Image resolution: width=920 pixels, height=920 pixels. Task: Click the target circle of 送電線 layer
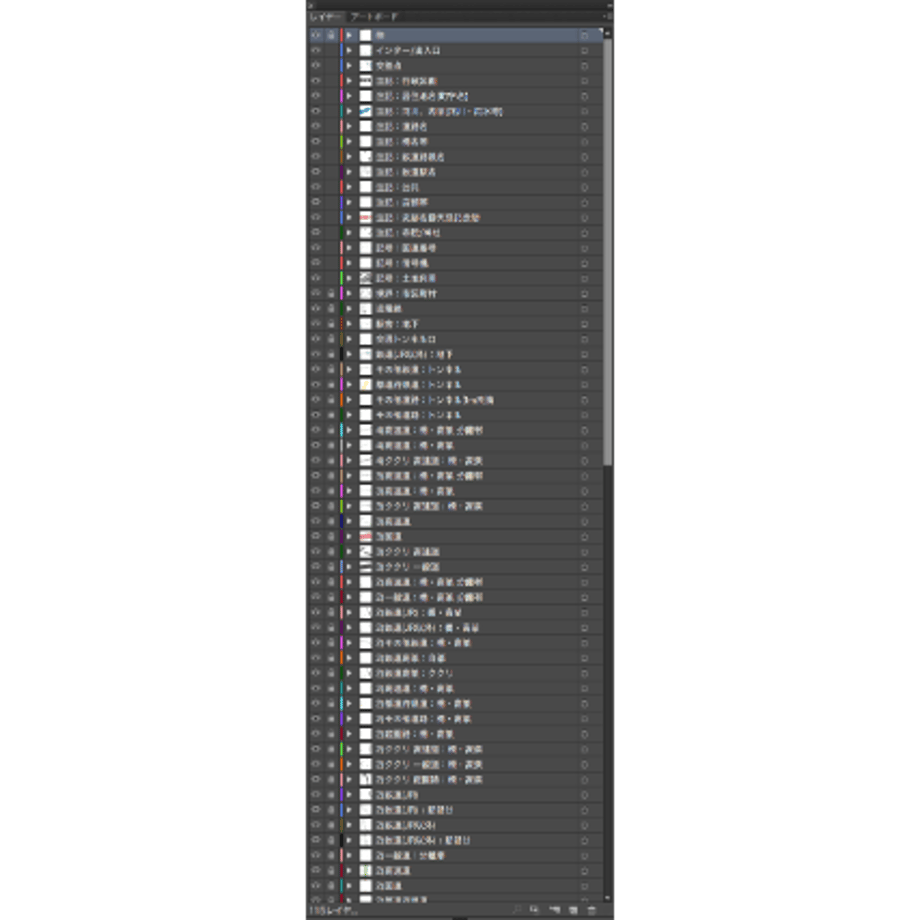[584, 309]
